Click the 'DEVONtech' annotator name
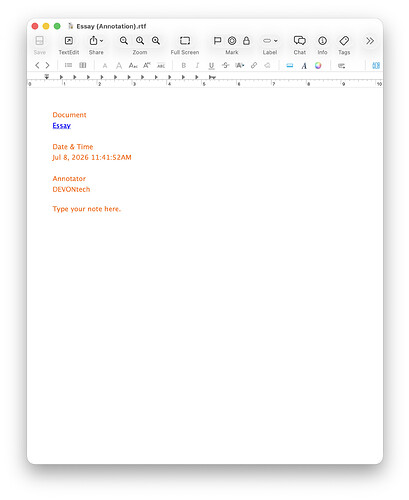The image size is (409, 500). (x=71, y=189)
